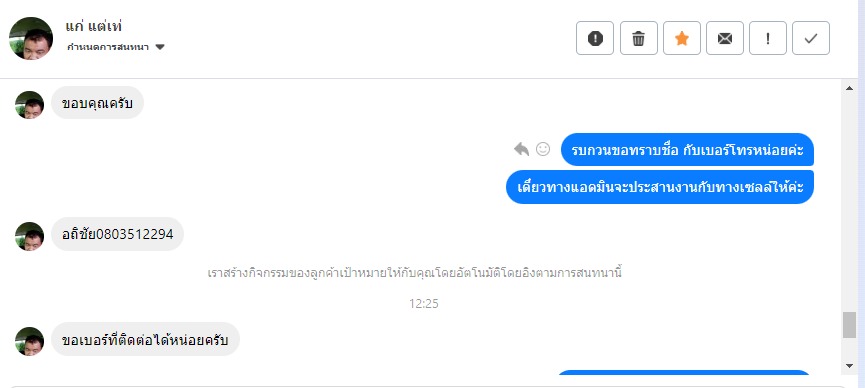
Task: Select message with phone number 0803512294
Action: 118,234
